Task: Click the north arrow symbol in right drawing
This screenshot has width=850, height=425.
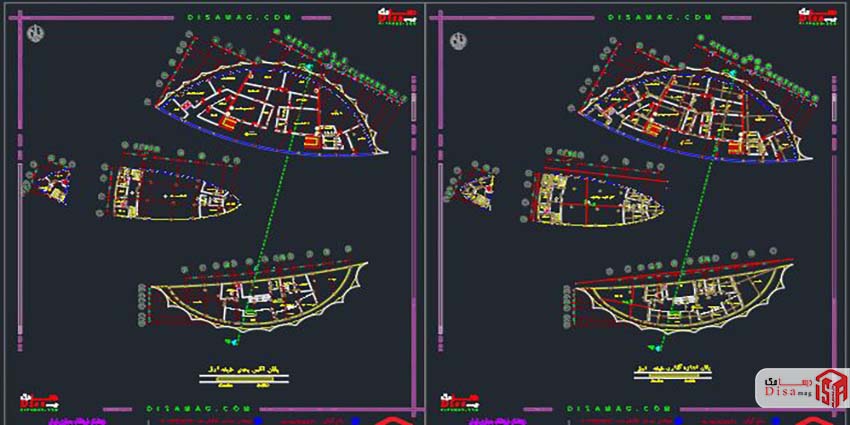Action: click(x=459, y=40)
